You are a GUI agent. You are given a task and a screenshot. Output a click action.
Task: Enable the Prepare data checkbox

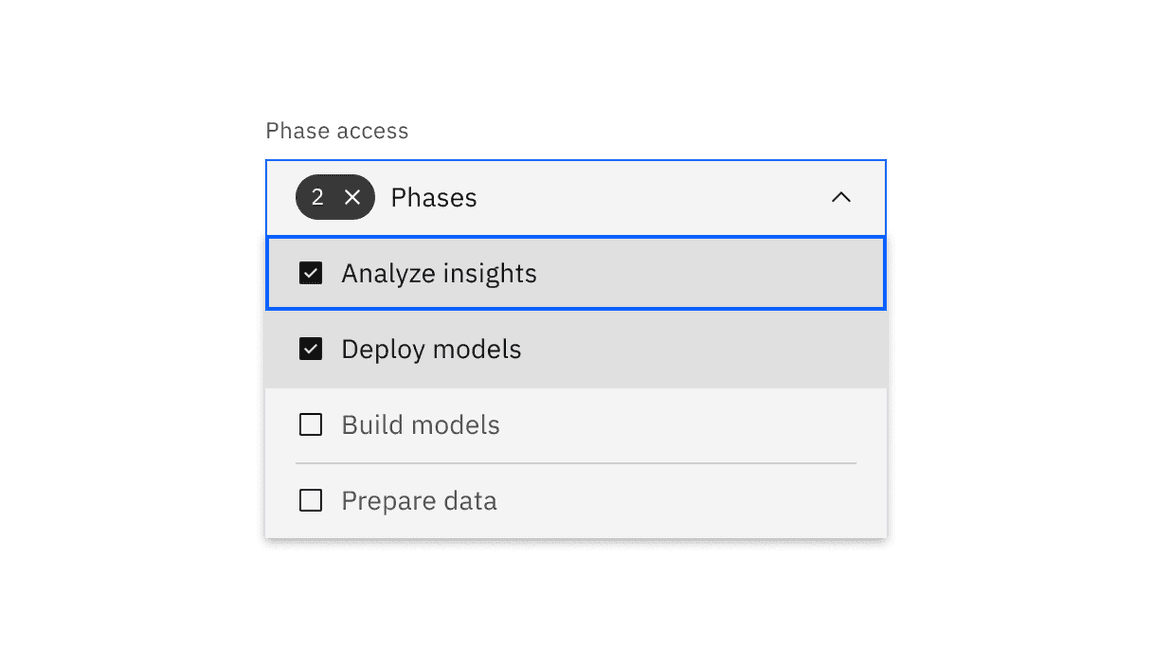tap(311, 501)
